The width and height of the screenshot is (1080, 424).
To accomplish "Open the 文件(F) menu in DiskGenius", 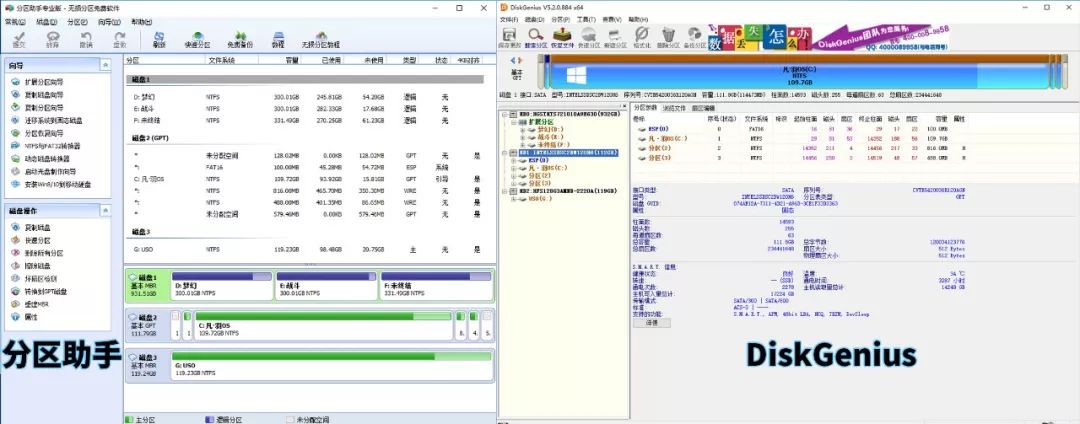I will (508, 19).
